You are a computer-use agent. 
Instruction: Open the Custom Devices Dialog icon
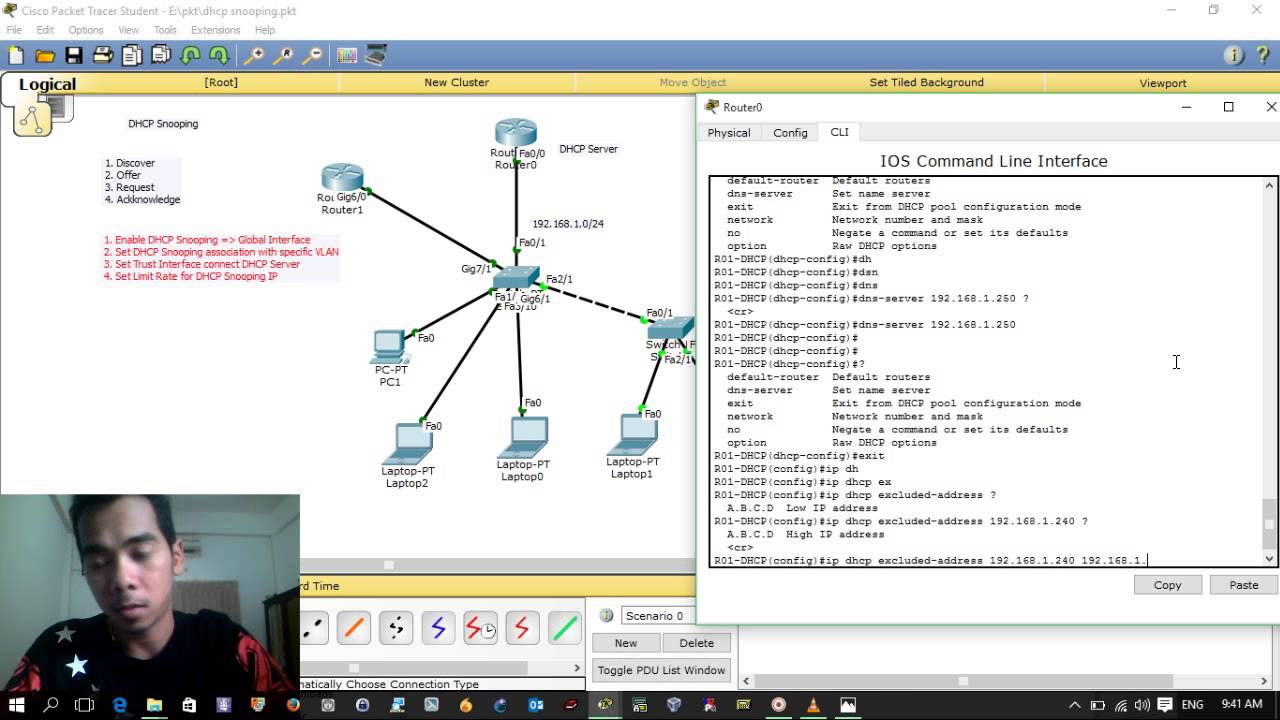pyautogui.click(x=376, y=56)
